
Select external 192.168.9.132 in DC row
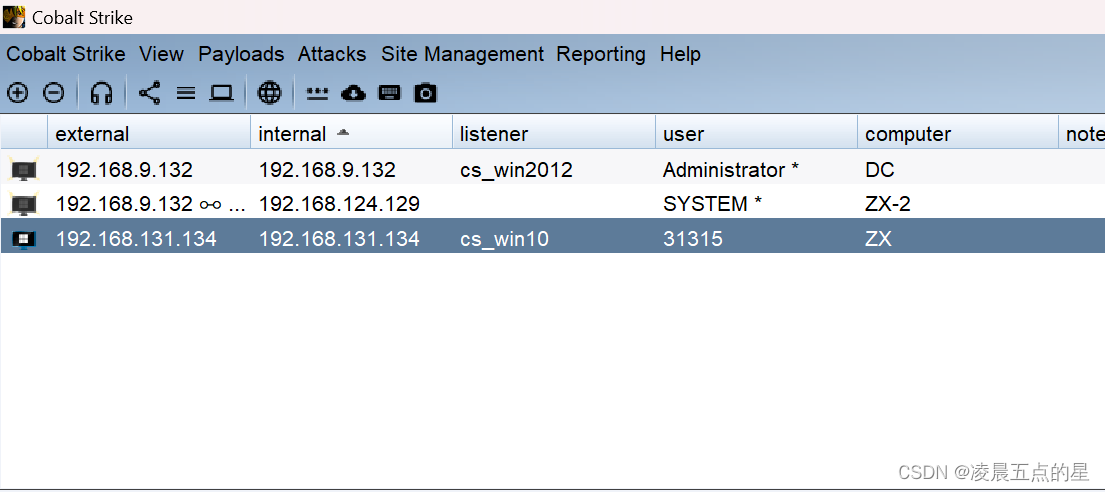click(124, 170)
